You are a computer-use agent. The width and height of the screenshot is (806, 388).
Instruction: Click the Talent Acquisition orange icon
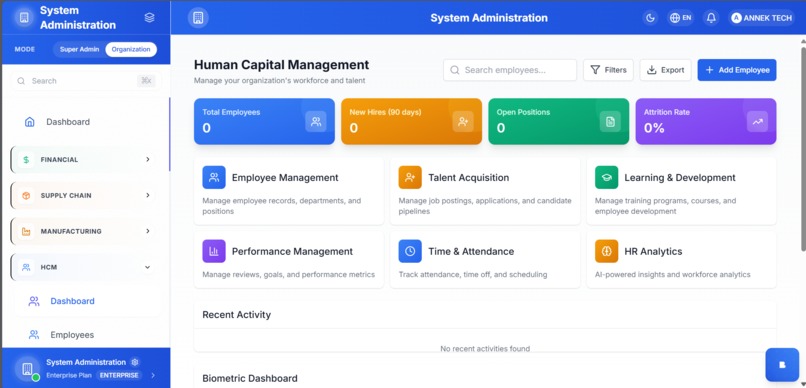(x=410, y=177)
